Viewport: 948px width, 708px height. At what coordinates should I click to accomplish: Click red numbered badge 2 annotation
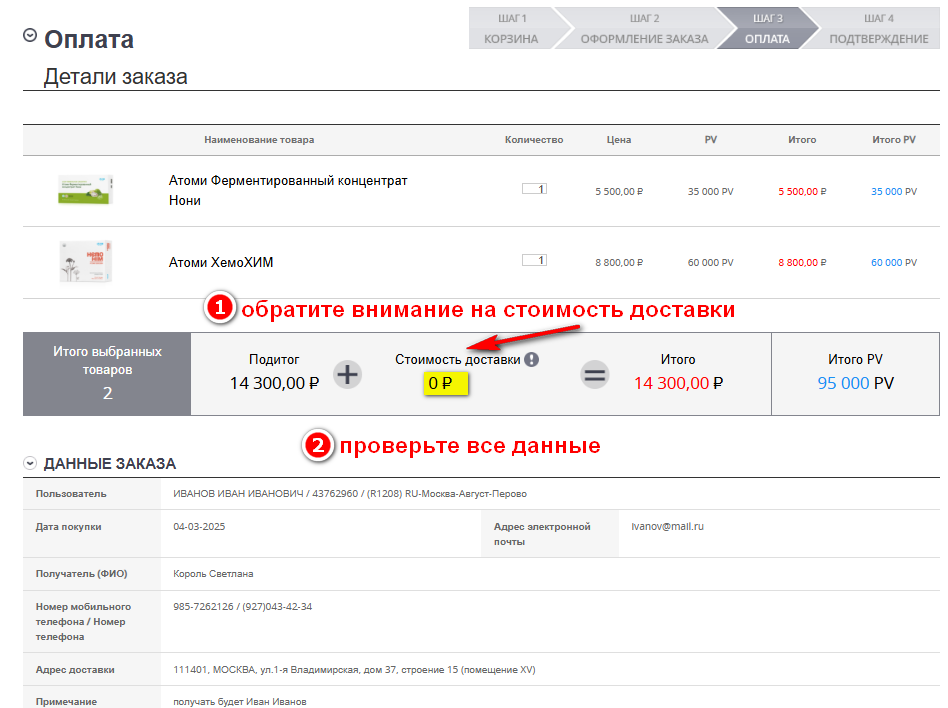point(317,446)
